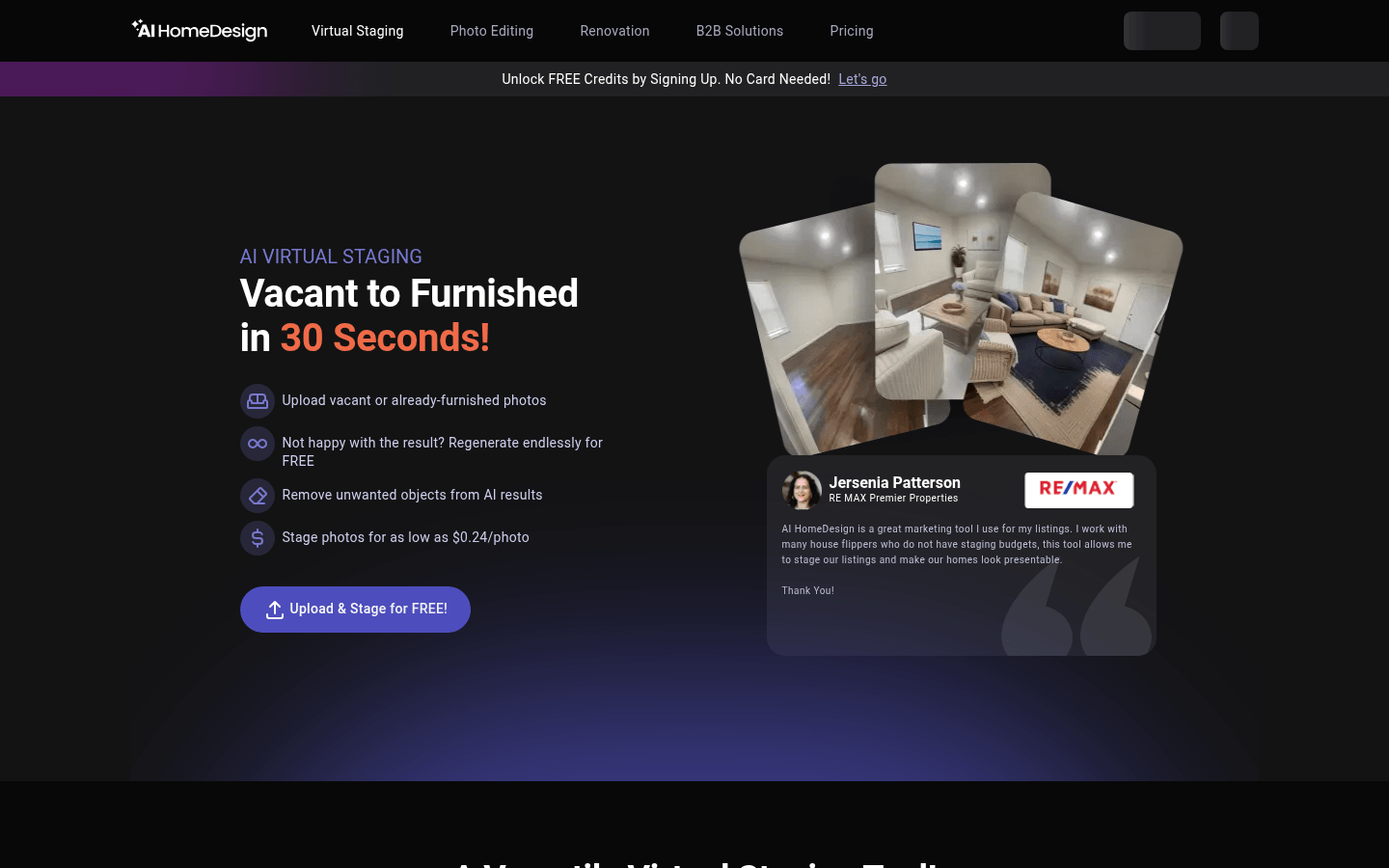Click the sofa icon beside upload photos

[x=258, y=401]
